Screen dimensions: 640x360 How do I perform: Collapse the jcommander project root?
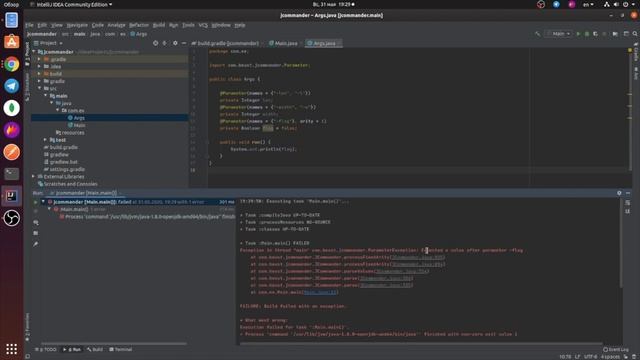pyautogui.click(x=34, y=52)
